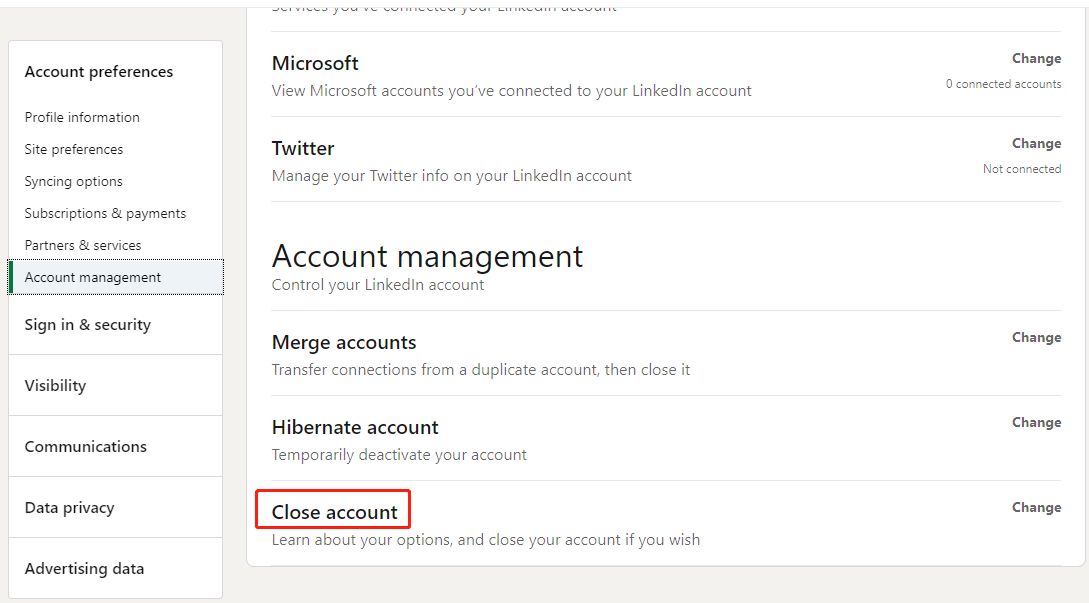The height and width of the screenshot is (603, 1089).
Task: View Subscriptions & payments settings
Action: 105,213
